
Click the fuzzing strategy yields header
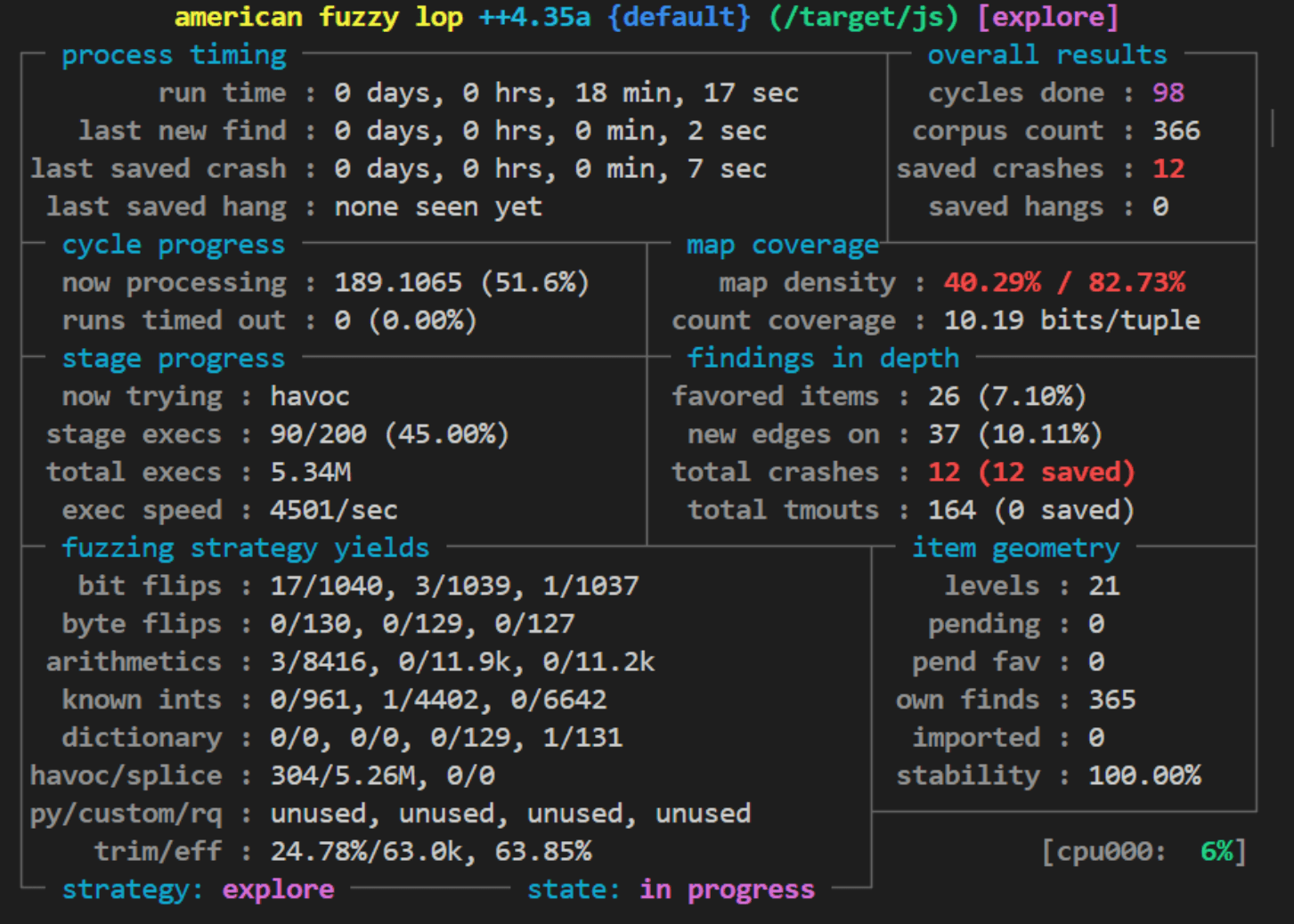tap(245, 548)
